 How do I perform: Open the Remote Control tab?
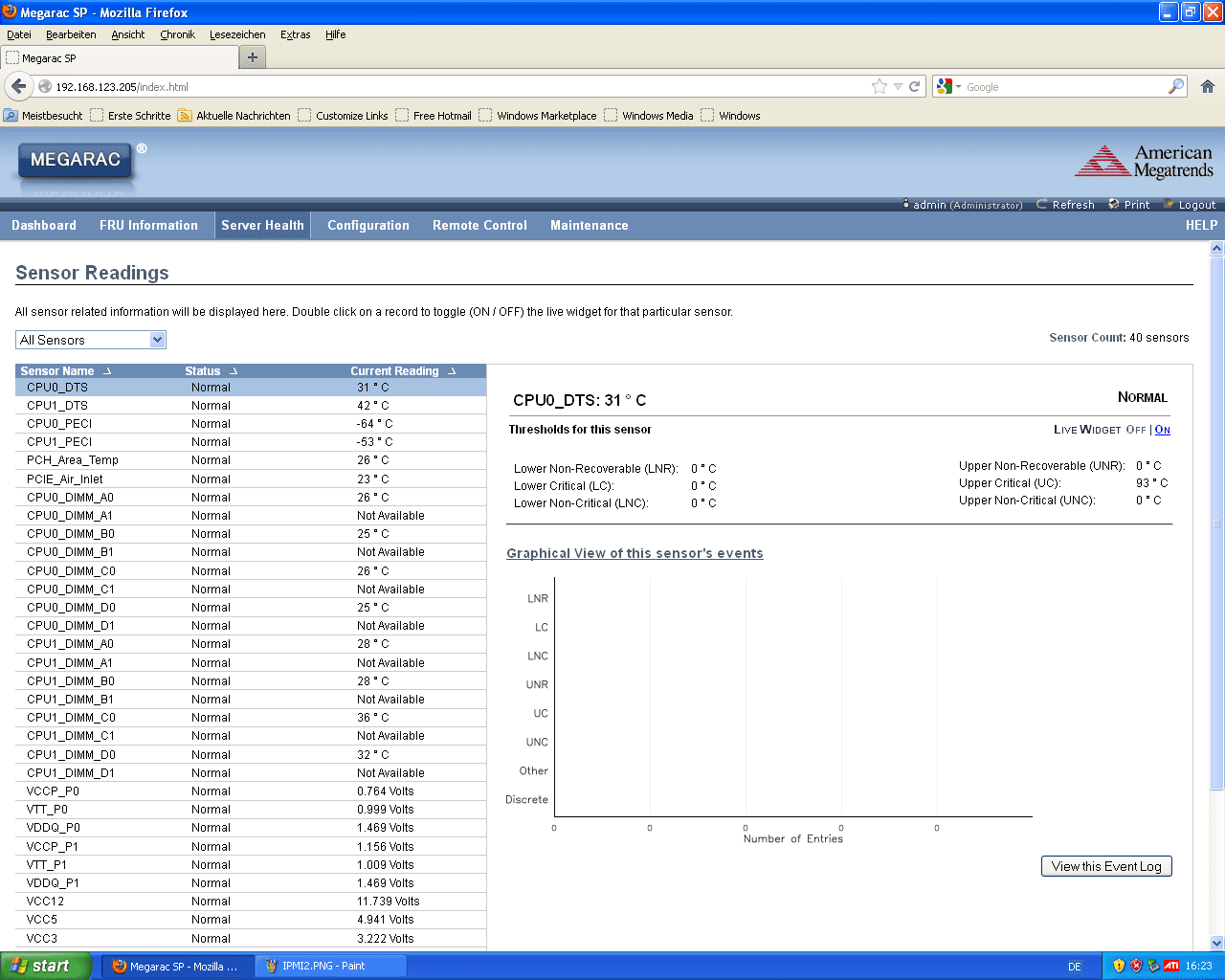pos(479,226)
